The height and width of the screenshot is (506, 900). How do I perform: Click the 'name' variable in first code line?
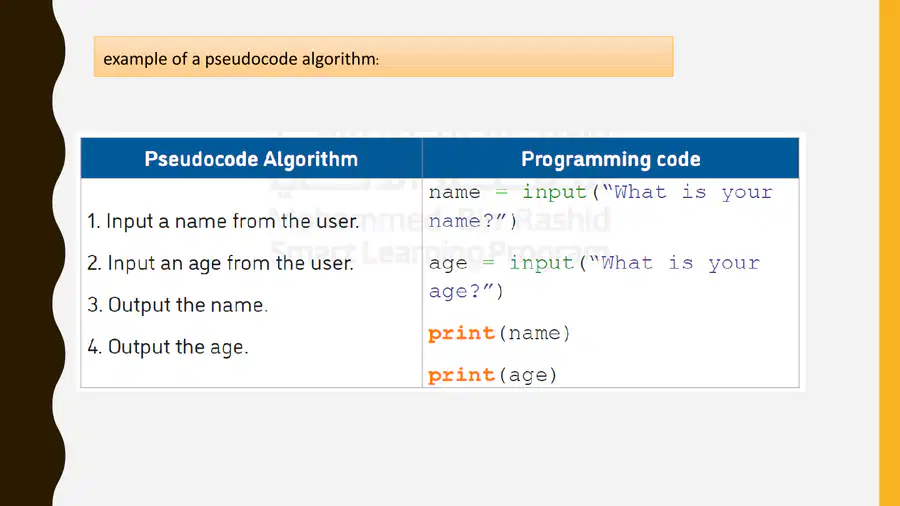[x=454, y=192]
